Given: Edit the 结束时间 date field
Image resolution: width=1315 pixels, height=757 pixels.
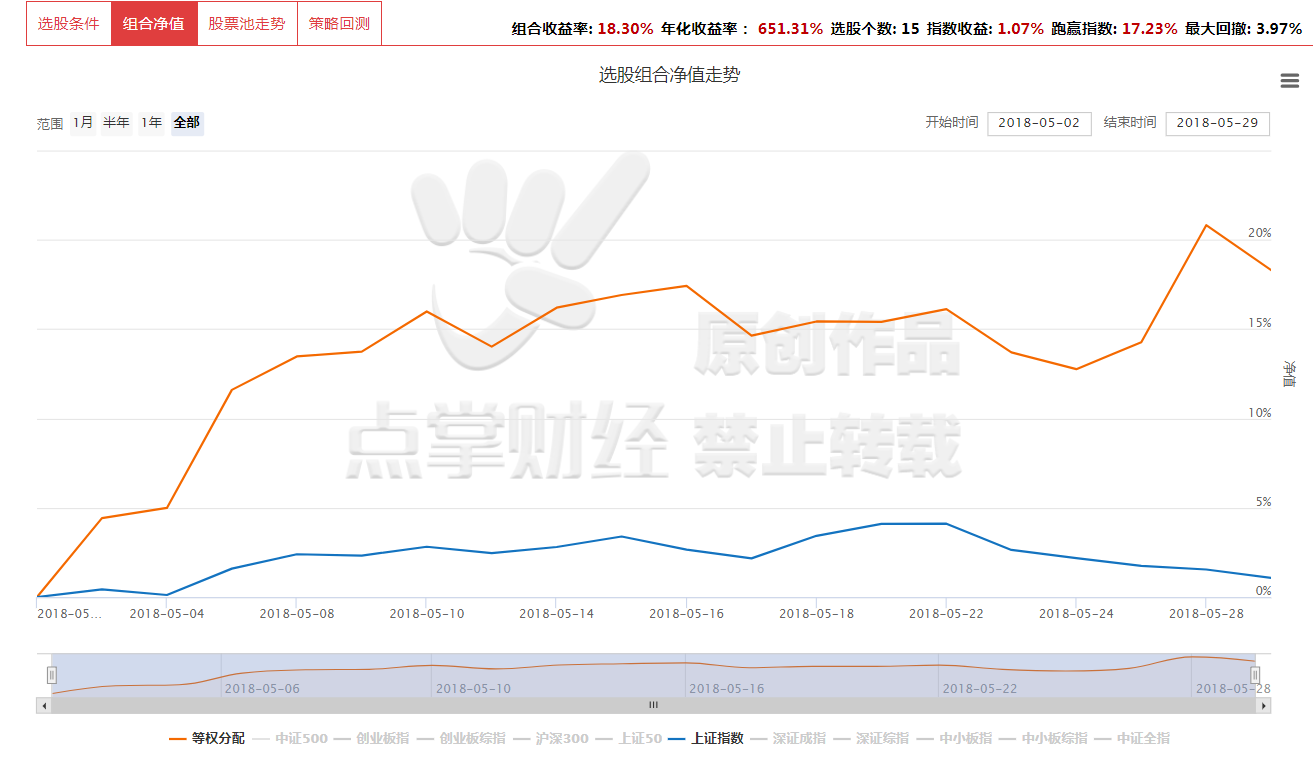Looking at the screenshot, I should 1217,123.
